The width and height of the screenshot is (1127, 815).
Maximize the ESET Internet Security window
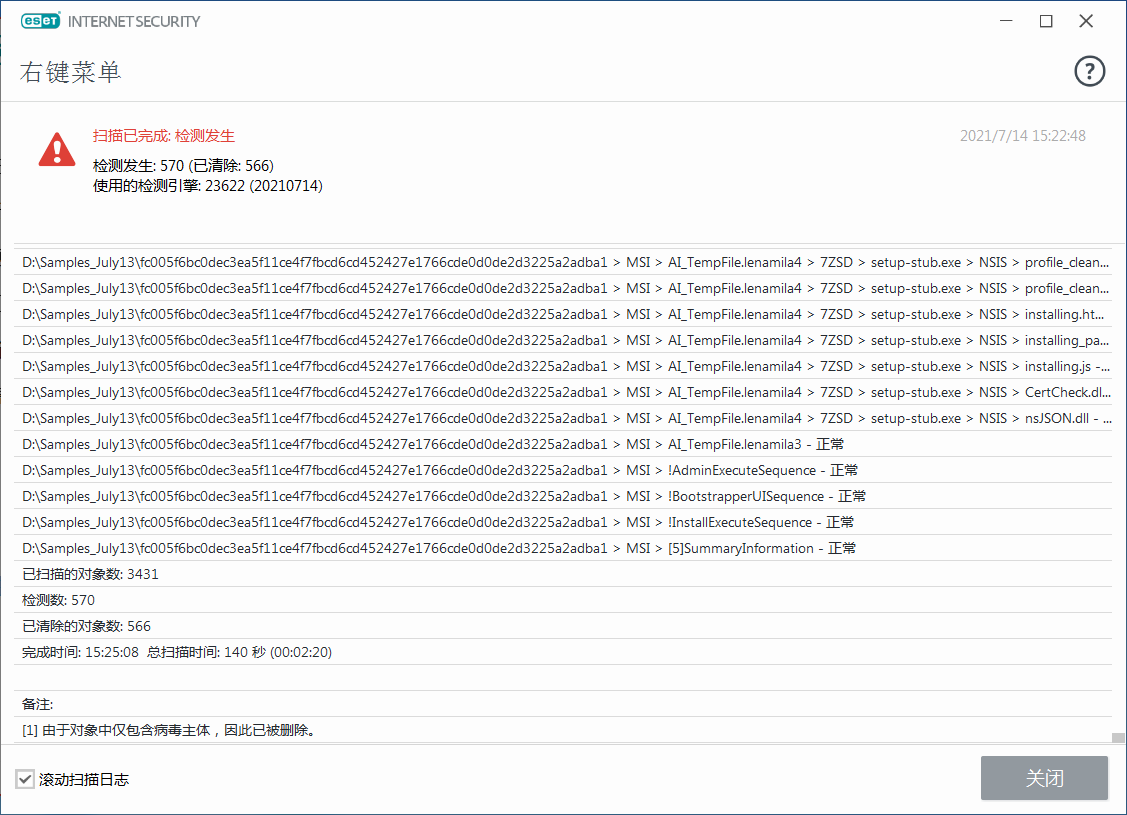[x=1046, y=21]
